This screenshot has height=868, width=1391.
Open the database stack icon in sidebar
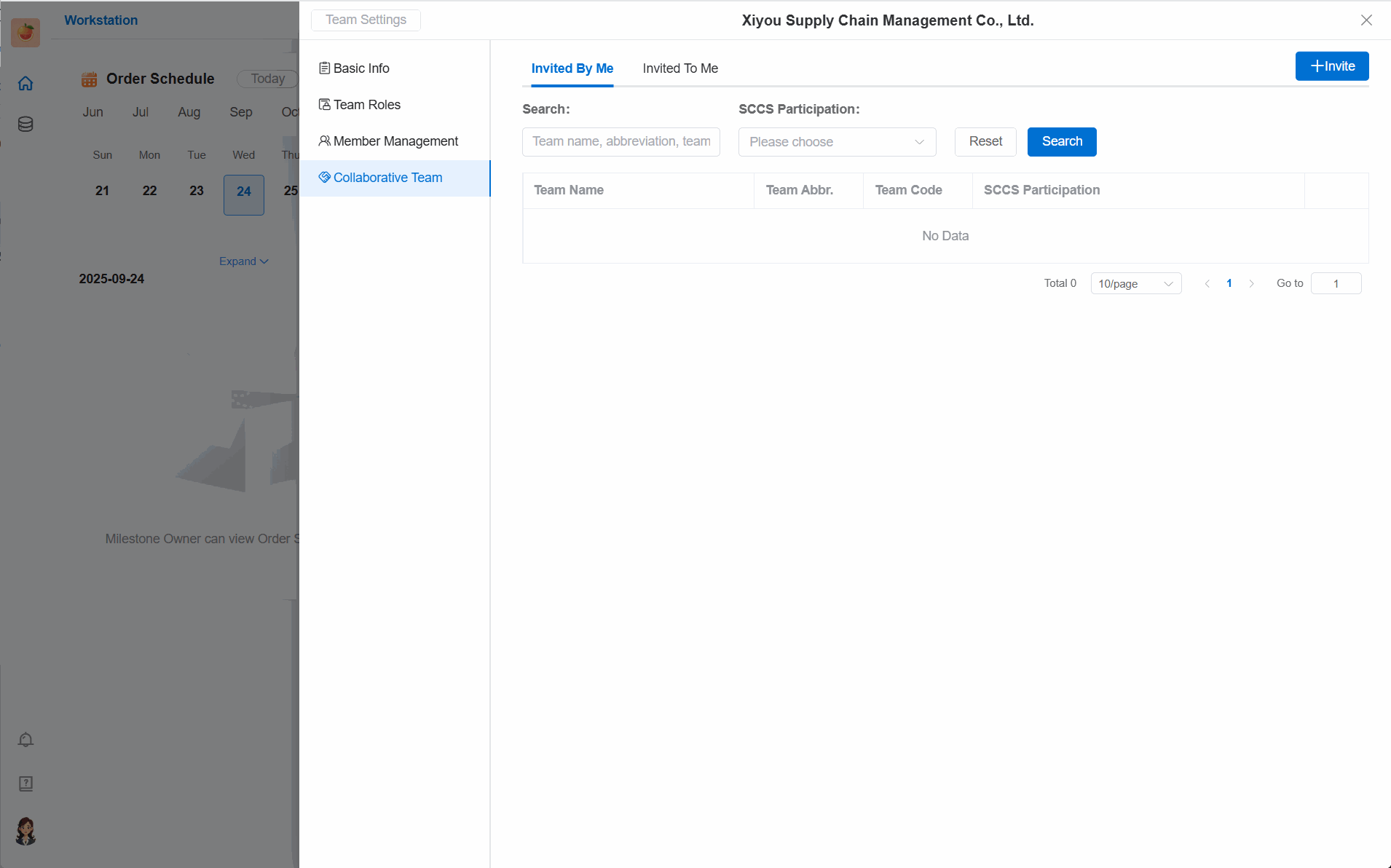pos(25,125)
